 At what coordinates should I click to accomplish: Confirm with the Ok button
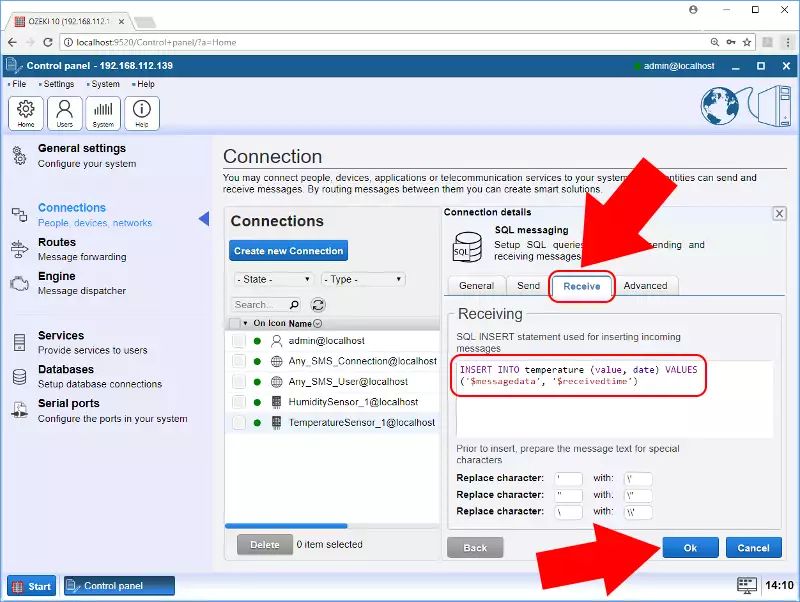click(x=690, y=547)
